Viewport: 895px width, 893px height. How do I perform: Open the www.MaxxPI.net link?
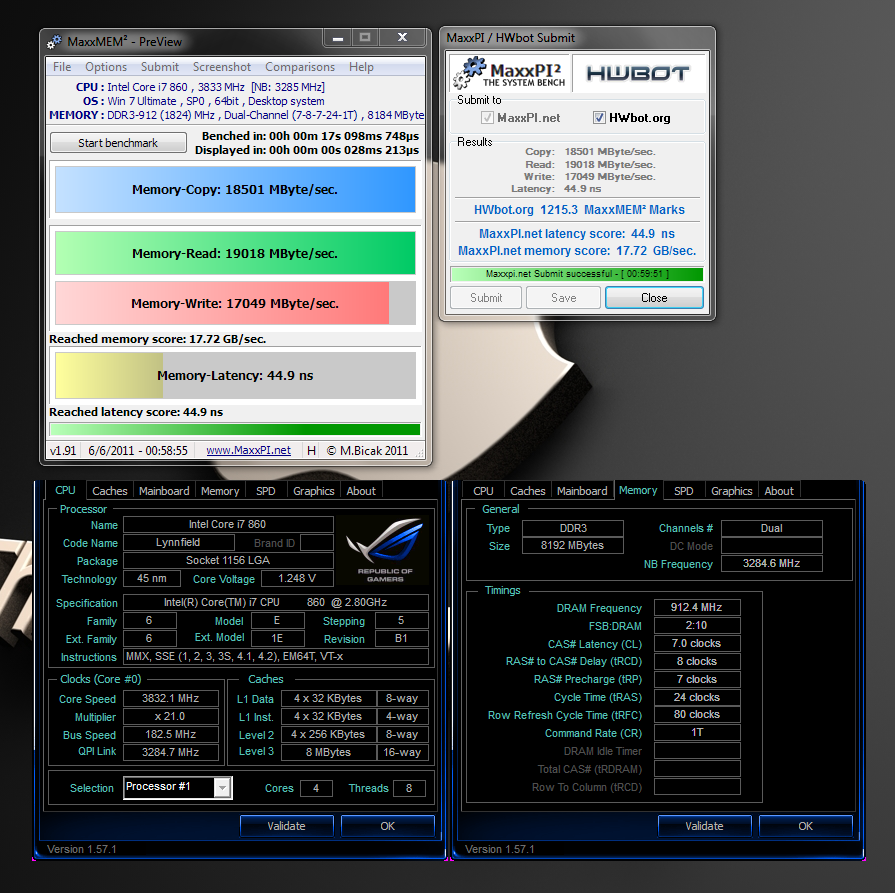point(248,450)
